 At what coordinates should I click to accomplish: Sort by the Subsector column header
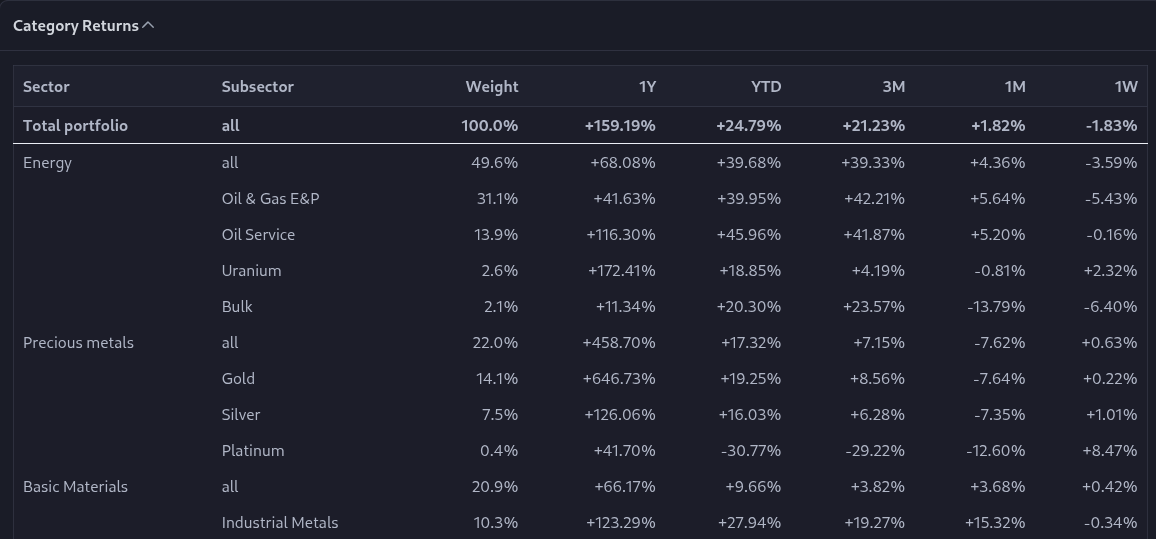pyautogui.click(x=257, y=87)
